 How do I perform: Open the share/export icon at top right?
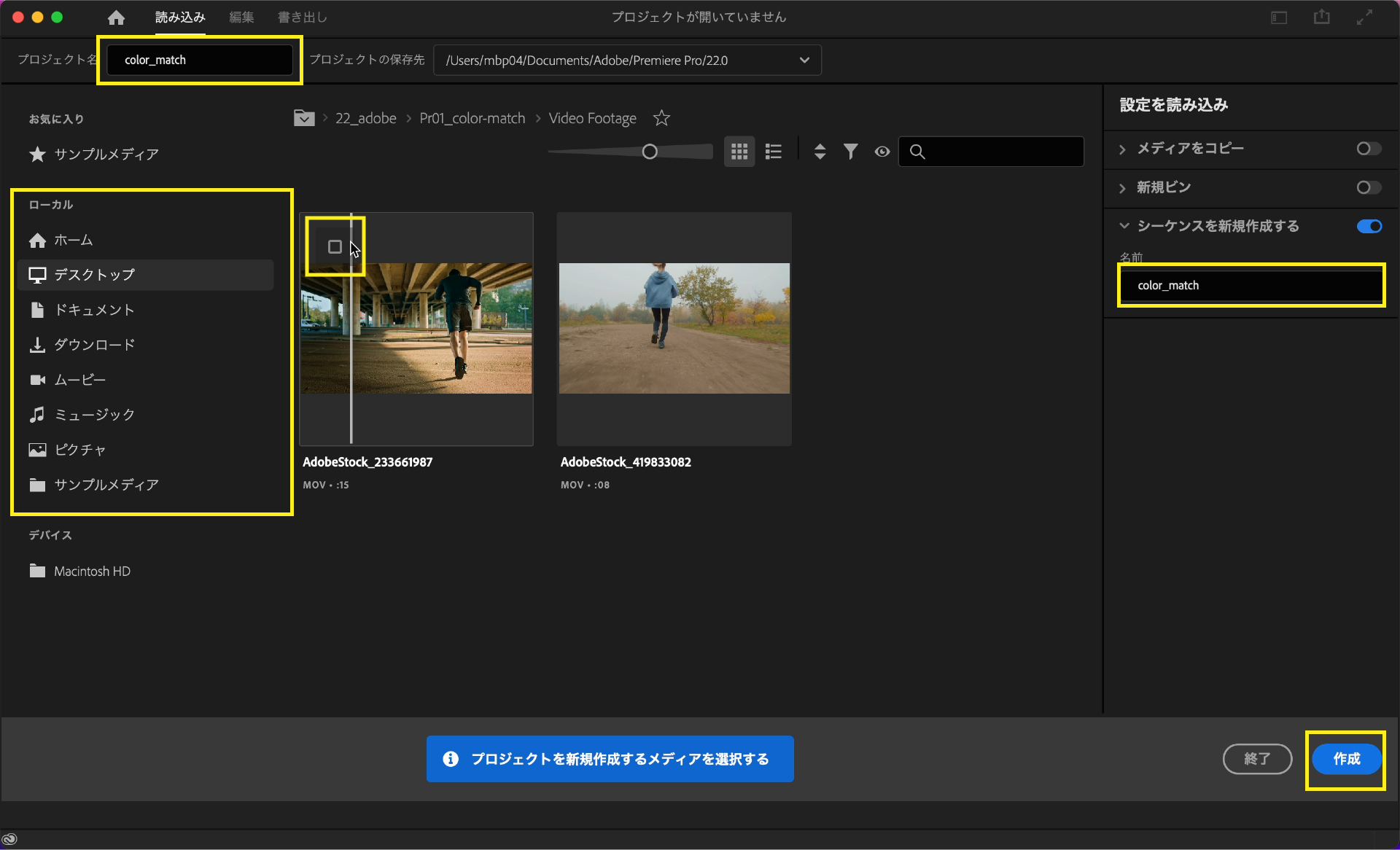coord(1321,17)
